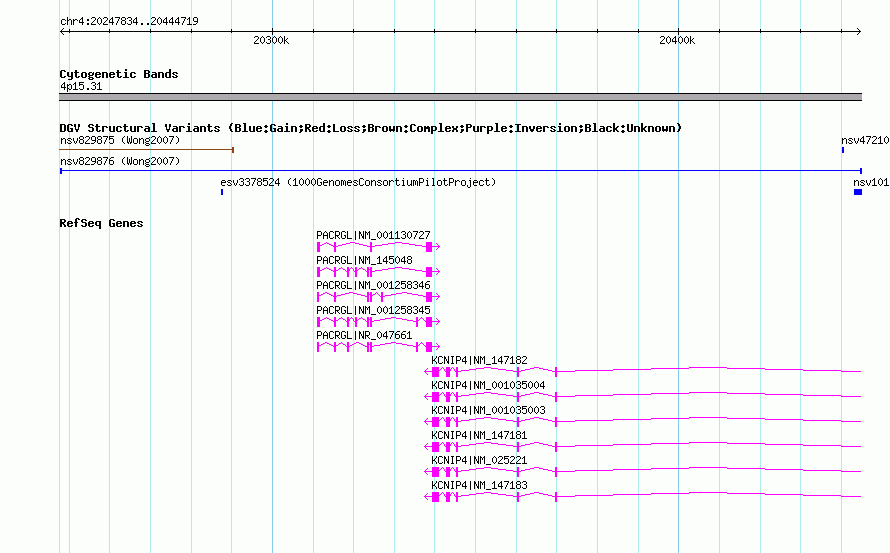This screenshot has height=553, width=890.
Task: Click the esv3378524 1000Genomes variant label
Action: click(358, 182)
